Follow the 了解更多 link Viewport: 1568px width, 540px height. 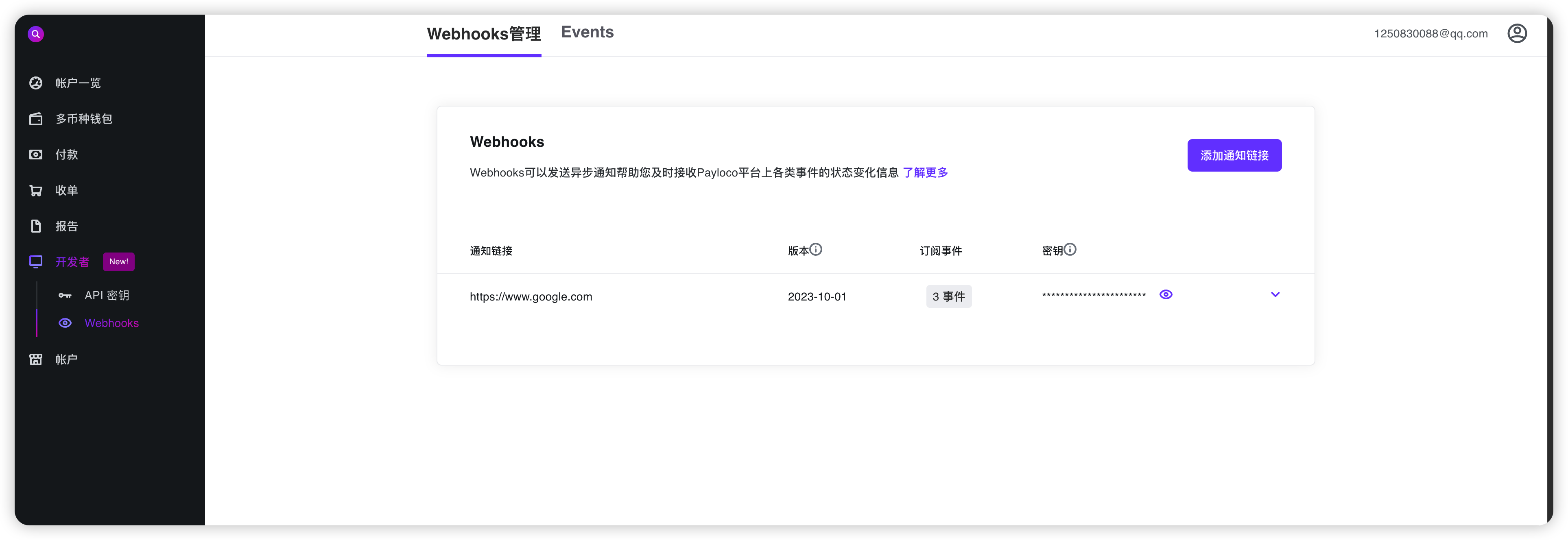pyautogui.click(x=925, y=173)
